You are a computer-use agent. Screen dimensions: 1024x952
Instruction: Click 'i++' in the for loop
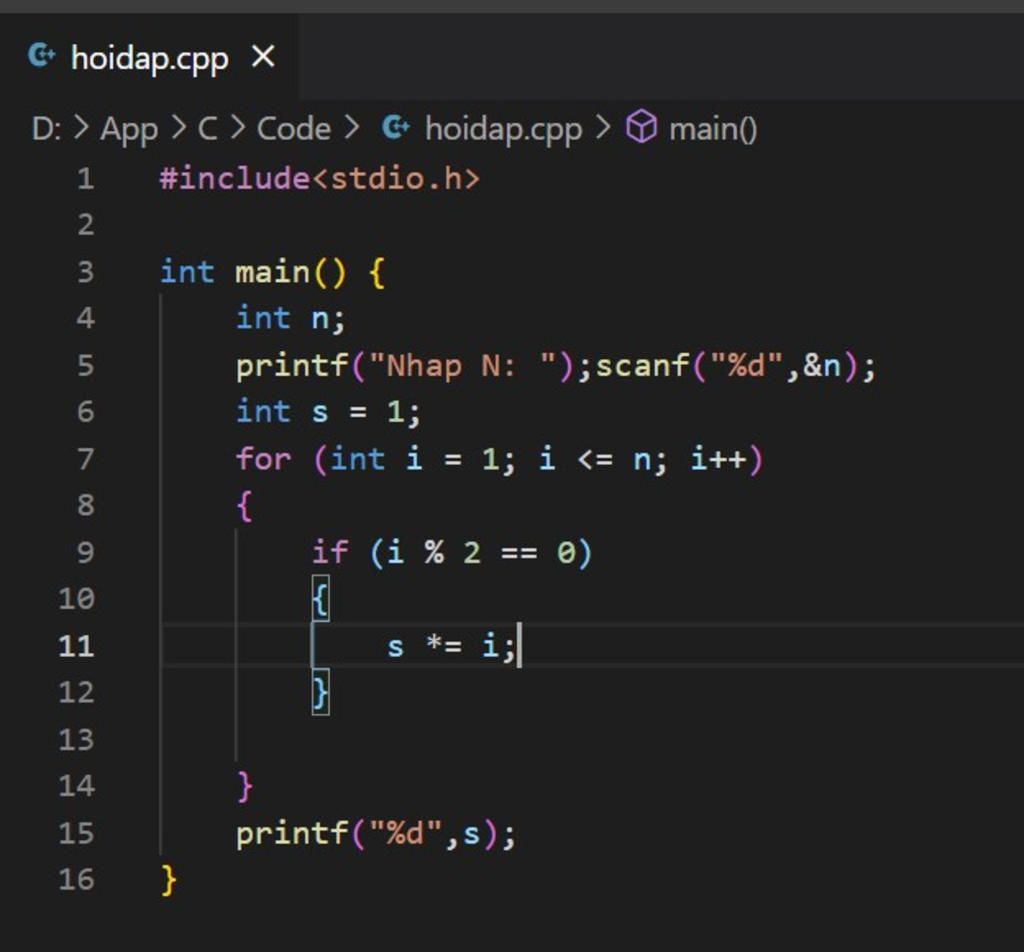pyautogui.click(x=718, y=458)
